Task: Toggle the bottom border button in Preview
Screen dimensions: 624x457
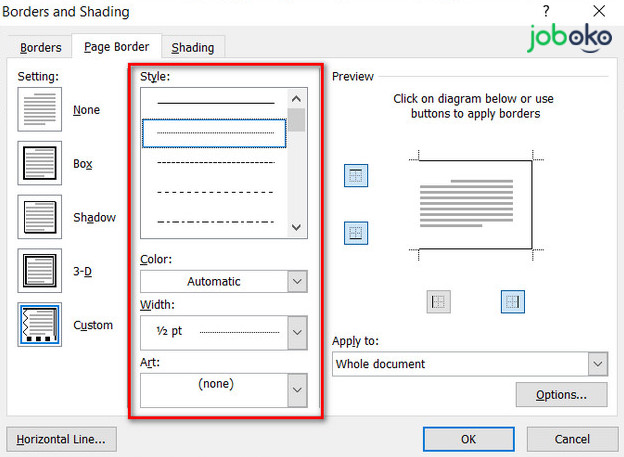Action: (x=356, y=233)
